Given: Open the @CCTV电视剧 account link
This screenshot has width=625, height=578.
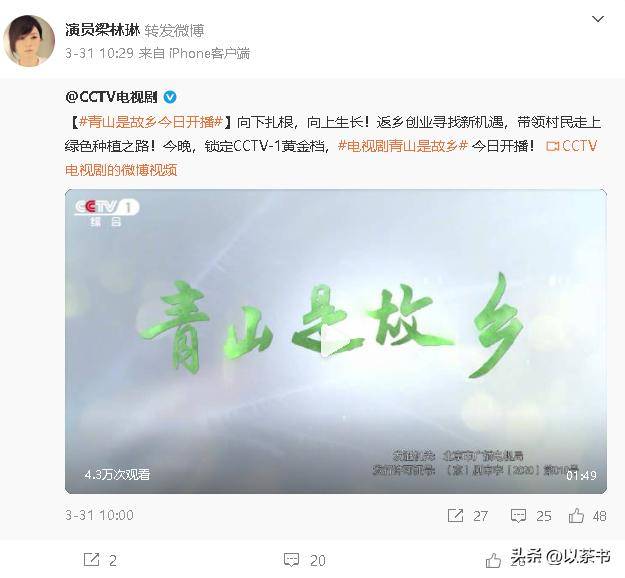Looking at the screenshot, I should pyautogui.click(x=112, y=97).
